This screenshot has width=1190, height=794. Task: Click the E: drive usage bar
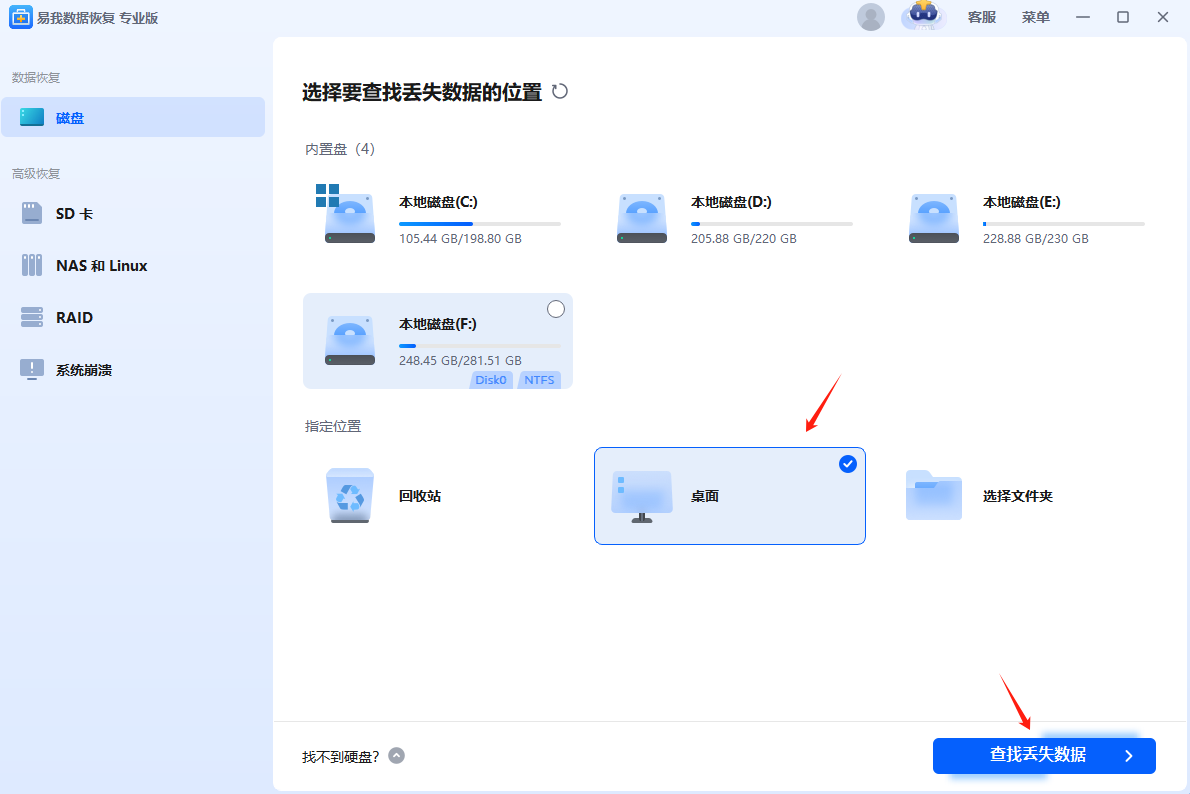[x=1063, y=224]
